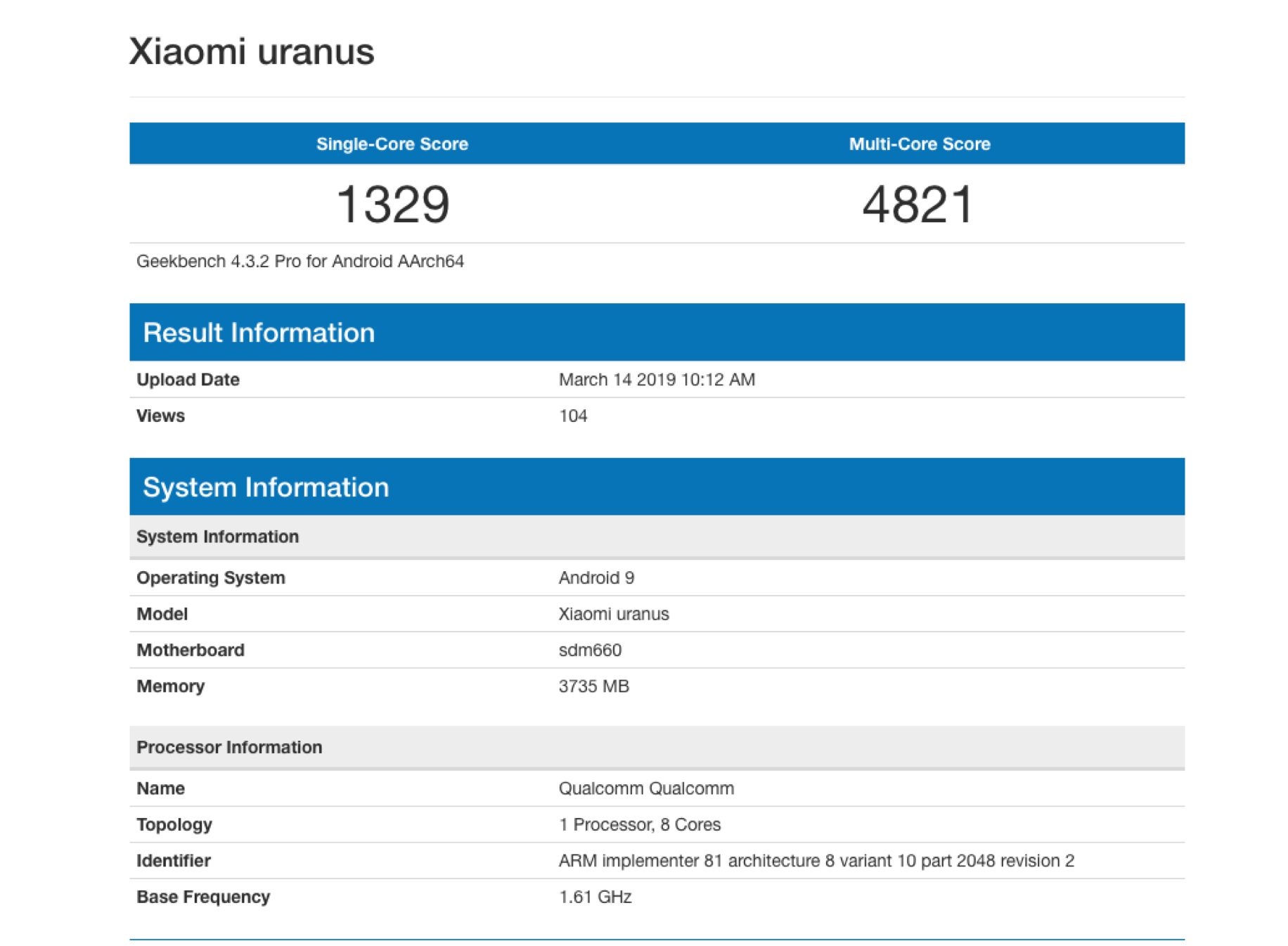Click the Android 9 operating system value
Viewport: 1288px width, 946px height.
click(596, 578)
